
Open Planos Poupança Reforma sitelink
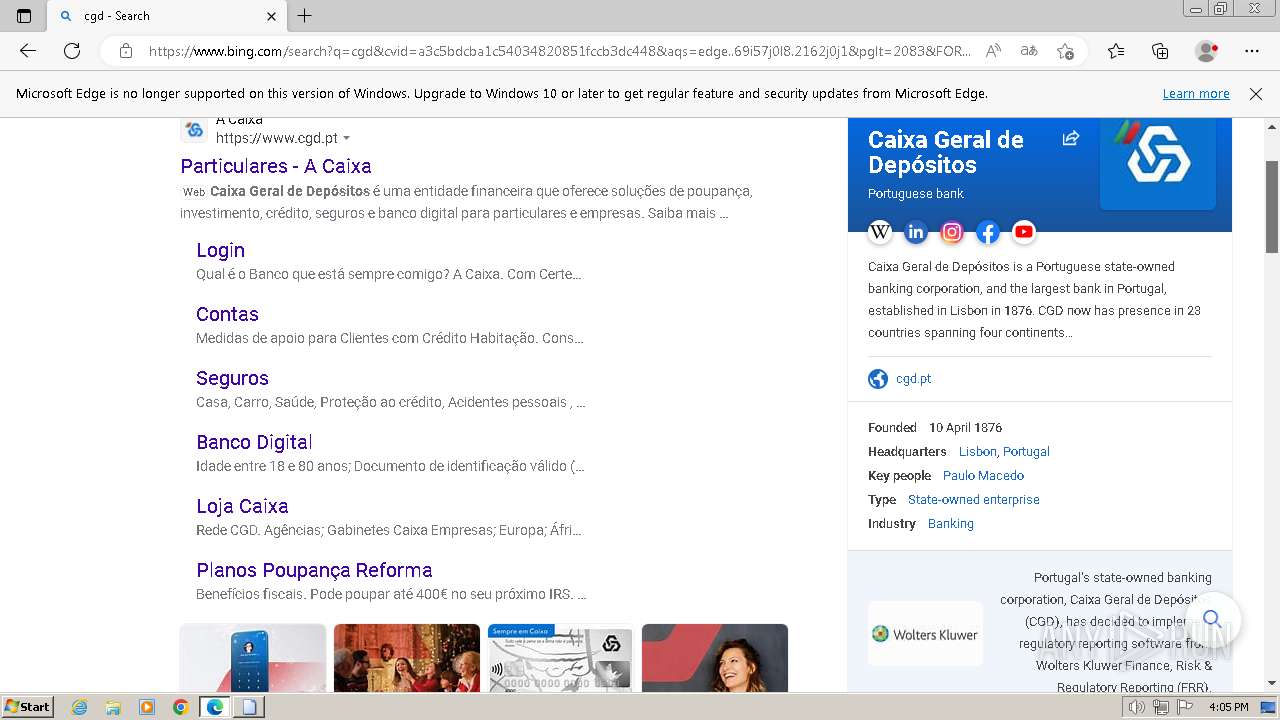tap(314, 570)
